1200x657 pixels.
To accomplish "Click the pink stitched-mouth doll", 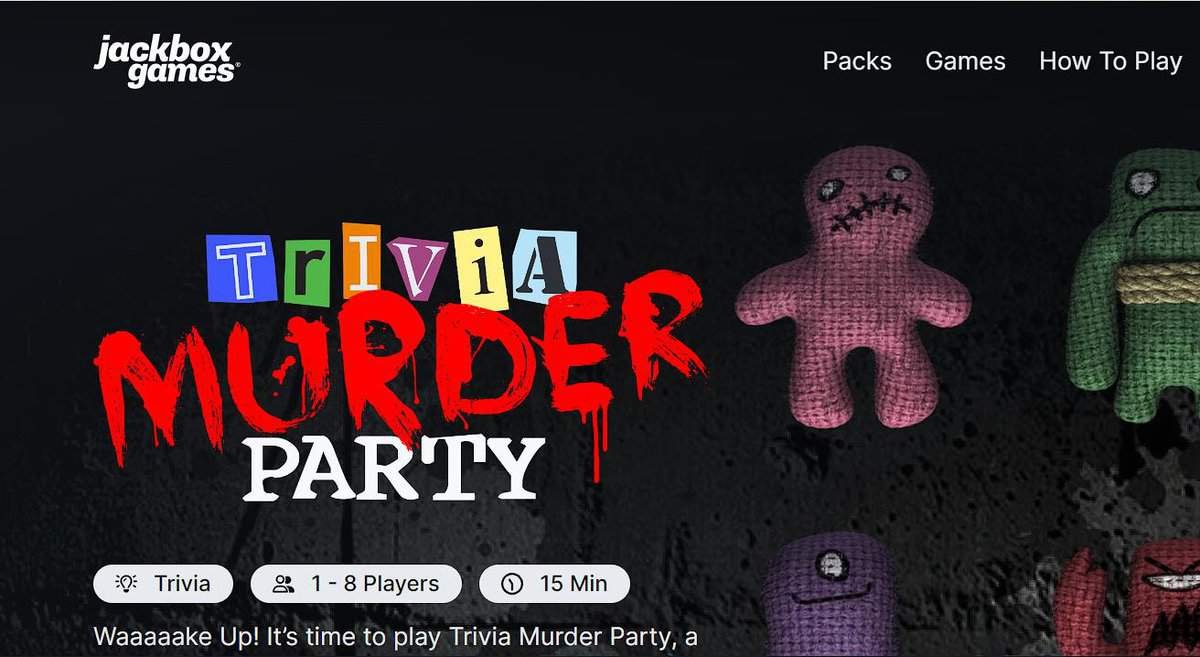I will [x=852, y=285].
